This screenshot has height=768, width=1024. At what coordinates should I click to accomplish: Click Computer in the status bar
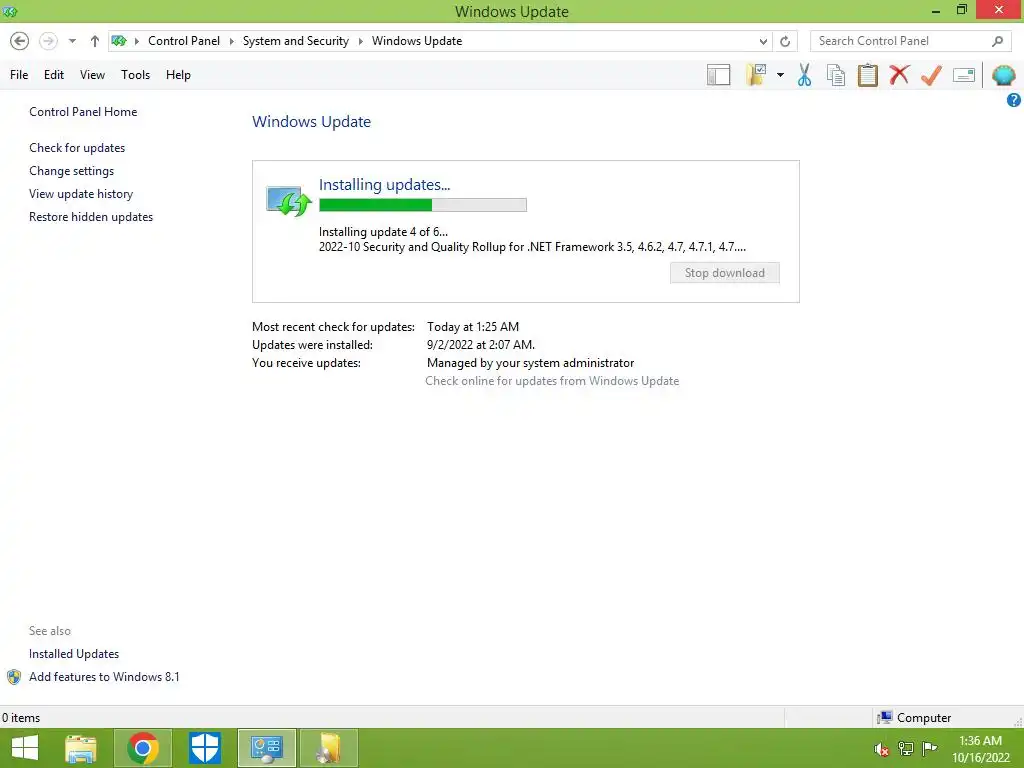click(914, 718)
